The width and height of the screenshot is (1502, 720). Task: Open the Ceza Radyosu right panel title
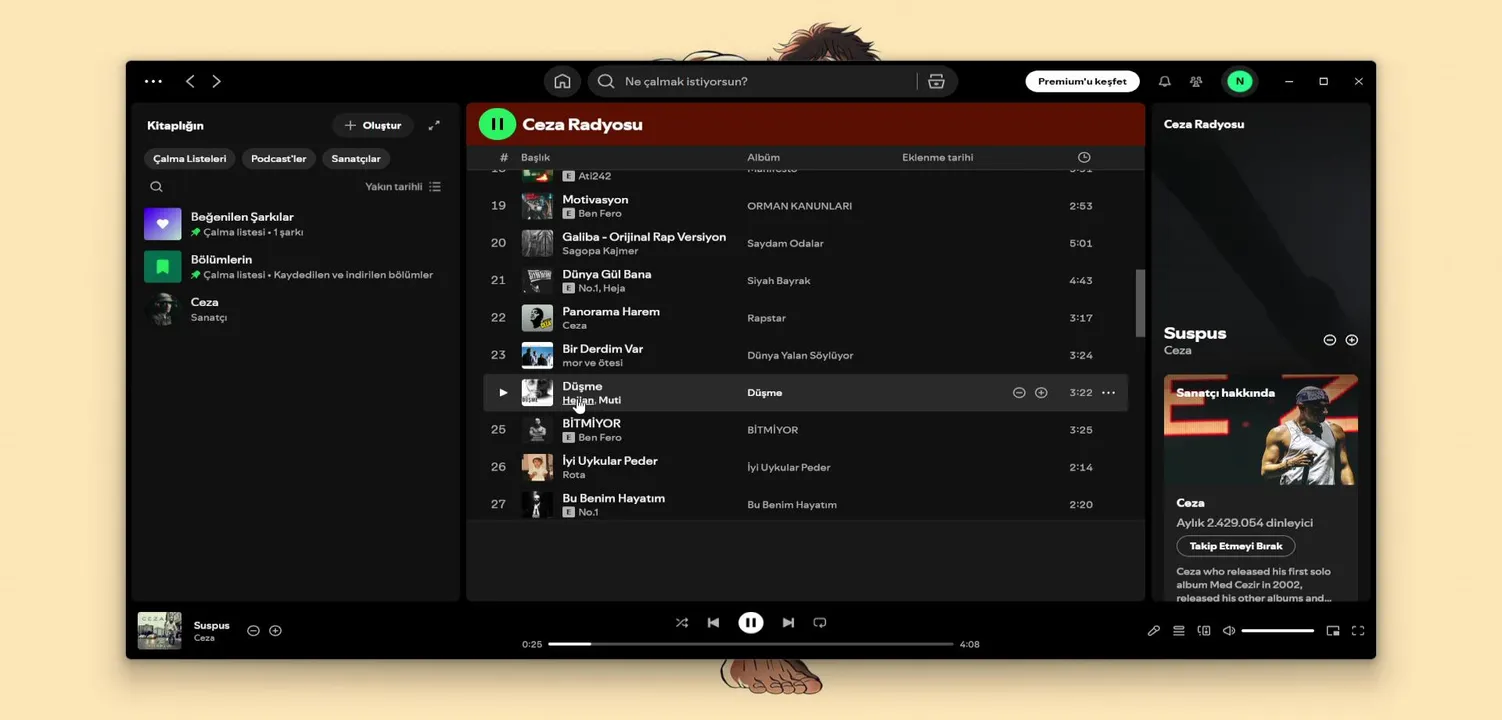(1204, 124)
